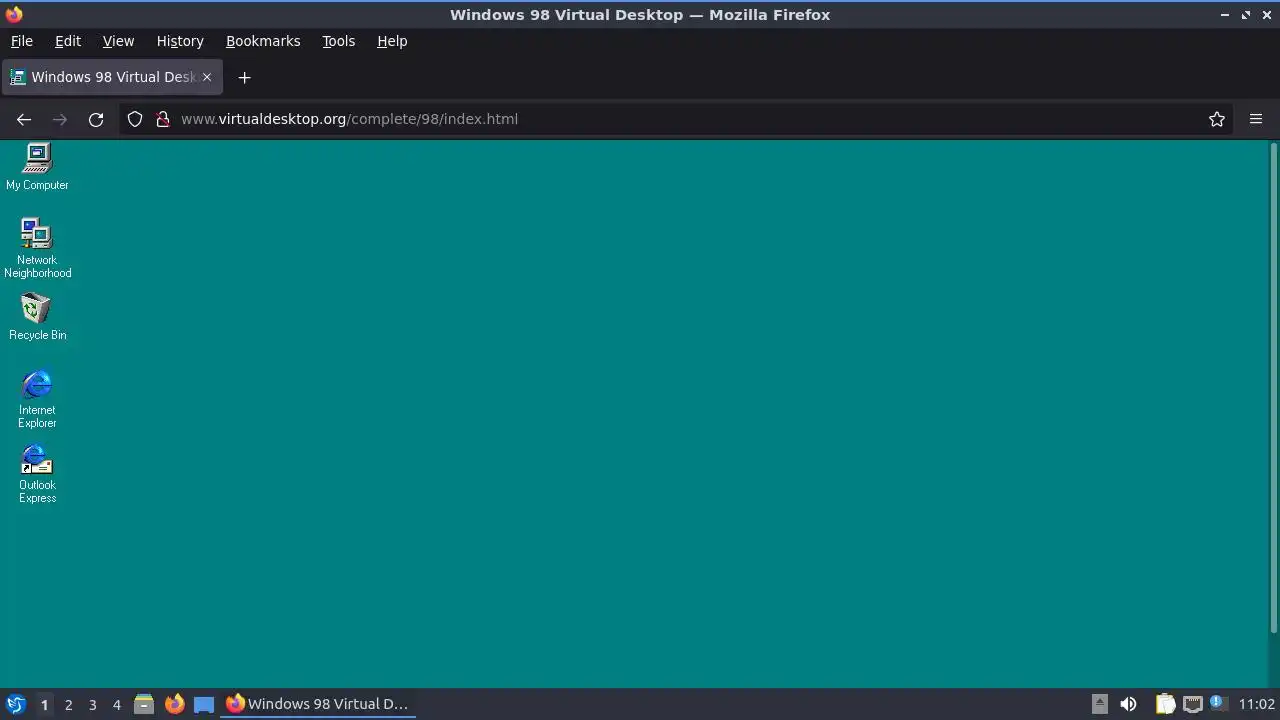Screen dimensions: 1280x720
Task: Maximize the Firefox window
Action: pos(1246,15)
